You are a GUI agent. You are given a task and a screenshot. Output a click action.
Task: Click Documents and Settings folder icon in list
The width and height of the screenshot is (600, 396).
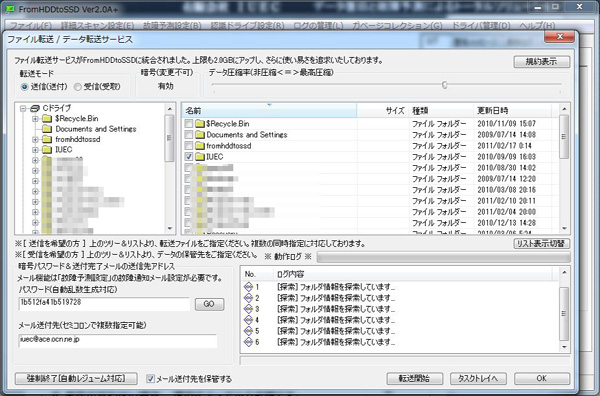200,135
